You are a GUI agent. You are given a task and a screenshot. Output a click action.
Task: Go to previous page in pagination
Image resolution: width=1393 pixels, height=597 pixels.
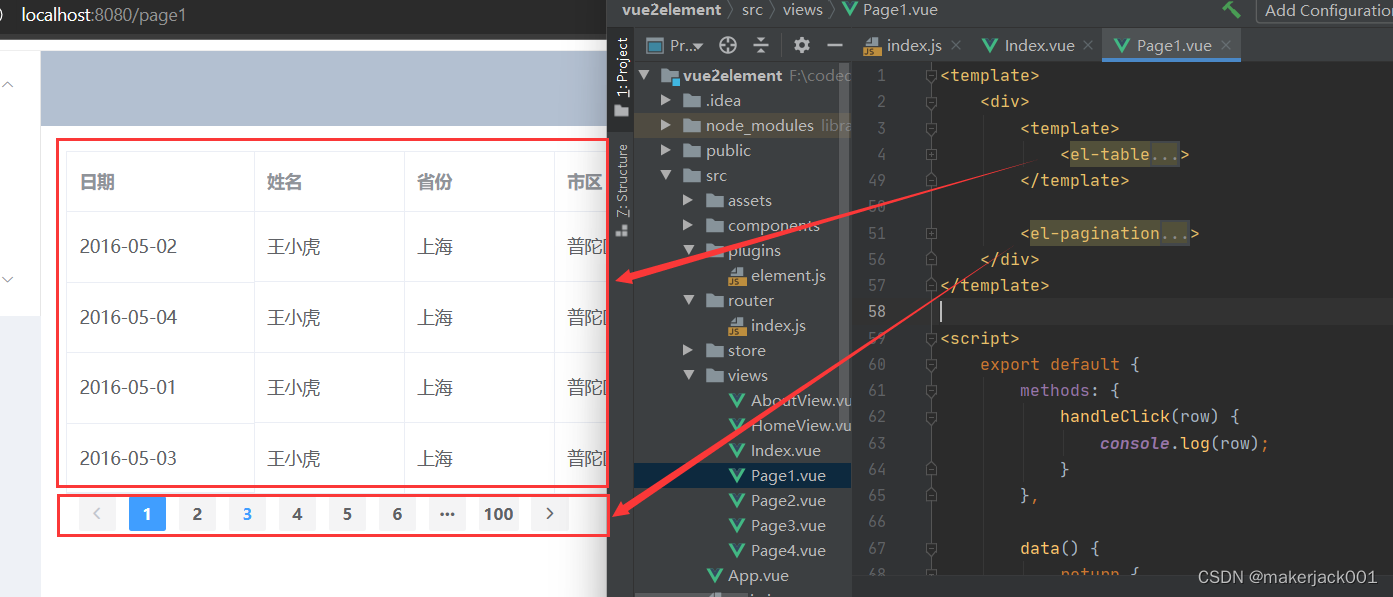click(x=97, y=514)
